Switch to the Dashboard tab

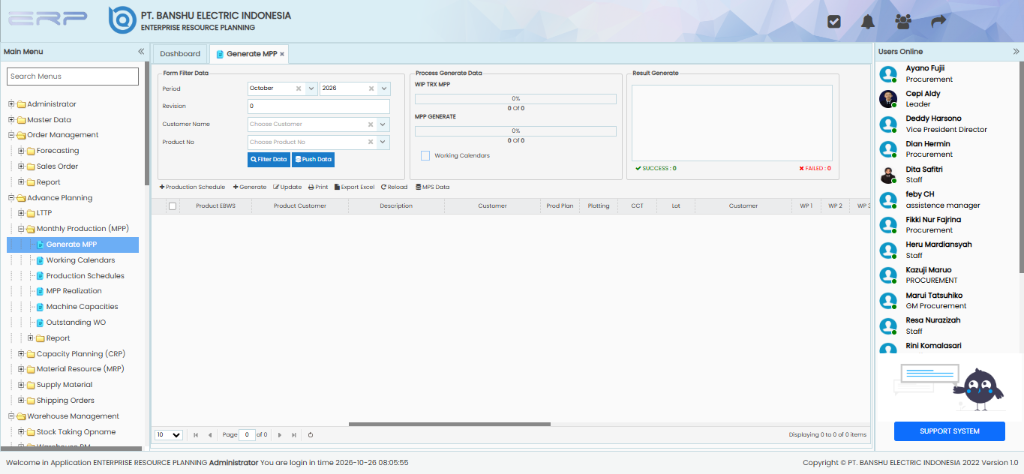click(180, 54)
